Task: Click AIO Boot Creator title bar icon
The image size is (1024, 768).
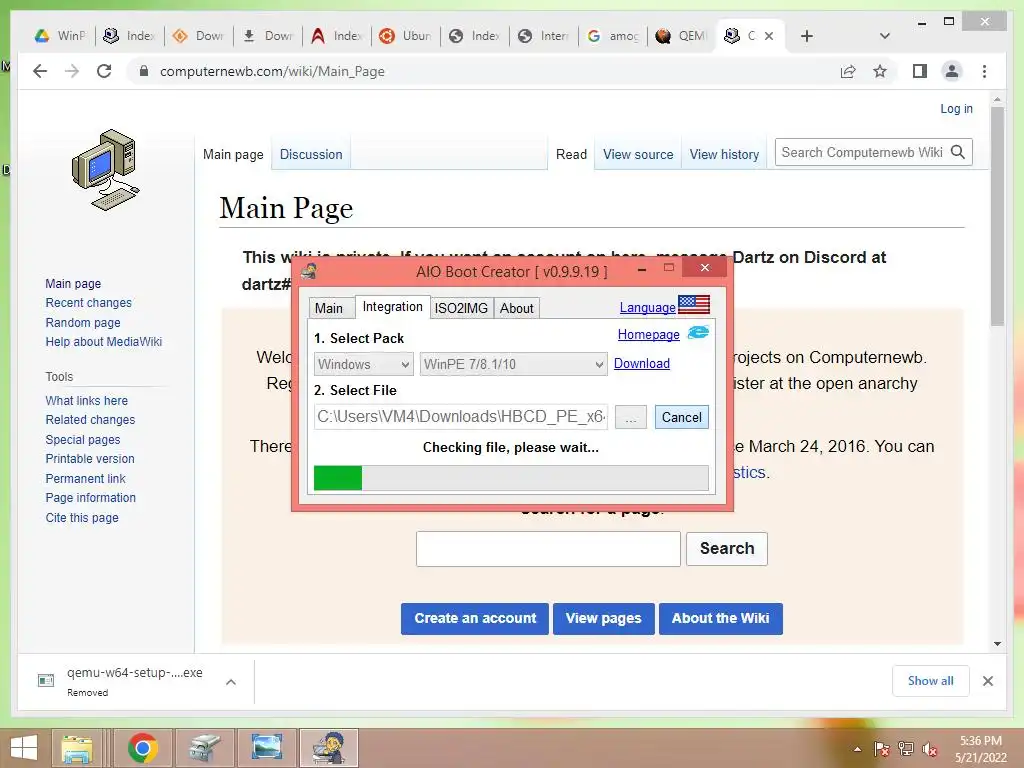Action: tap(309, 271)
